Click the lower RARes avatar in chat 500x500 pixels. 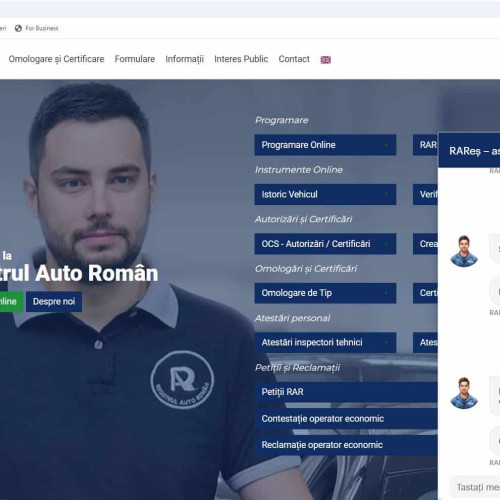tap(464, 393)
